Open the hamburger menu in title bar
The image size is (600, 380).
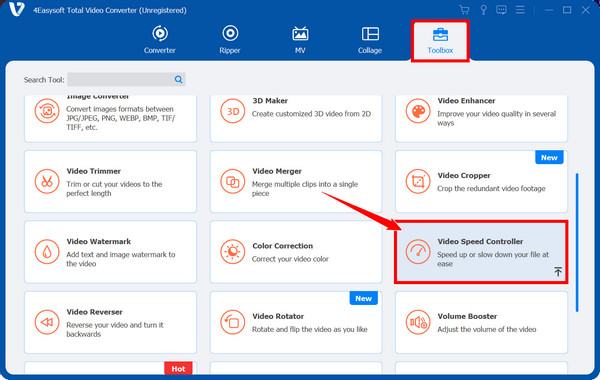[x=520, y=10]
